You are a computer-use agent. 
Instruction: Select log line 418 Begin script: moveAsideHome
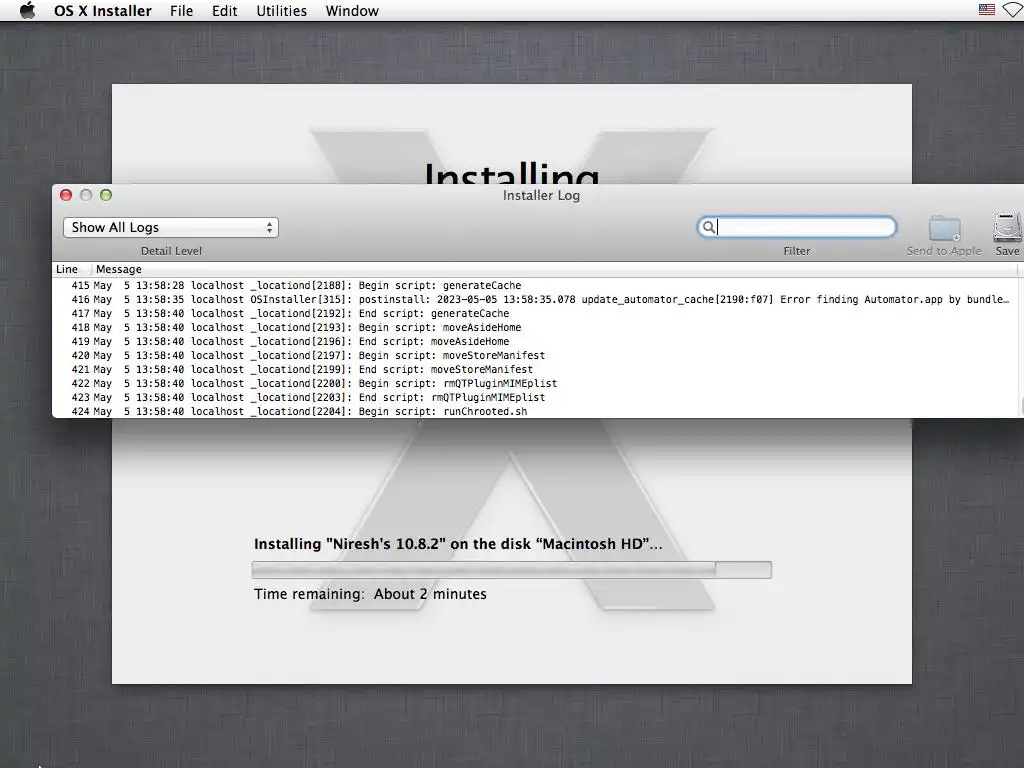pos(536,327)
